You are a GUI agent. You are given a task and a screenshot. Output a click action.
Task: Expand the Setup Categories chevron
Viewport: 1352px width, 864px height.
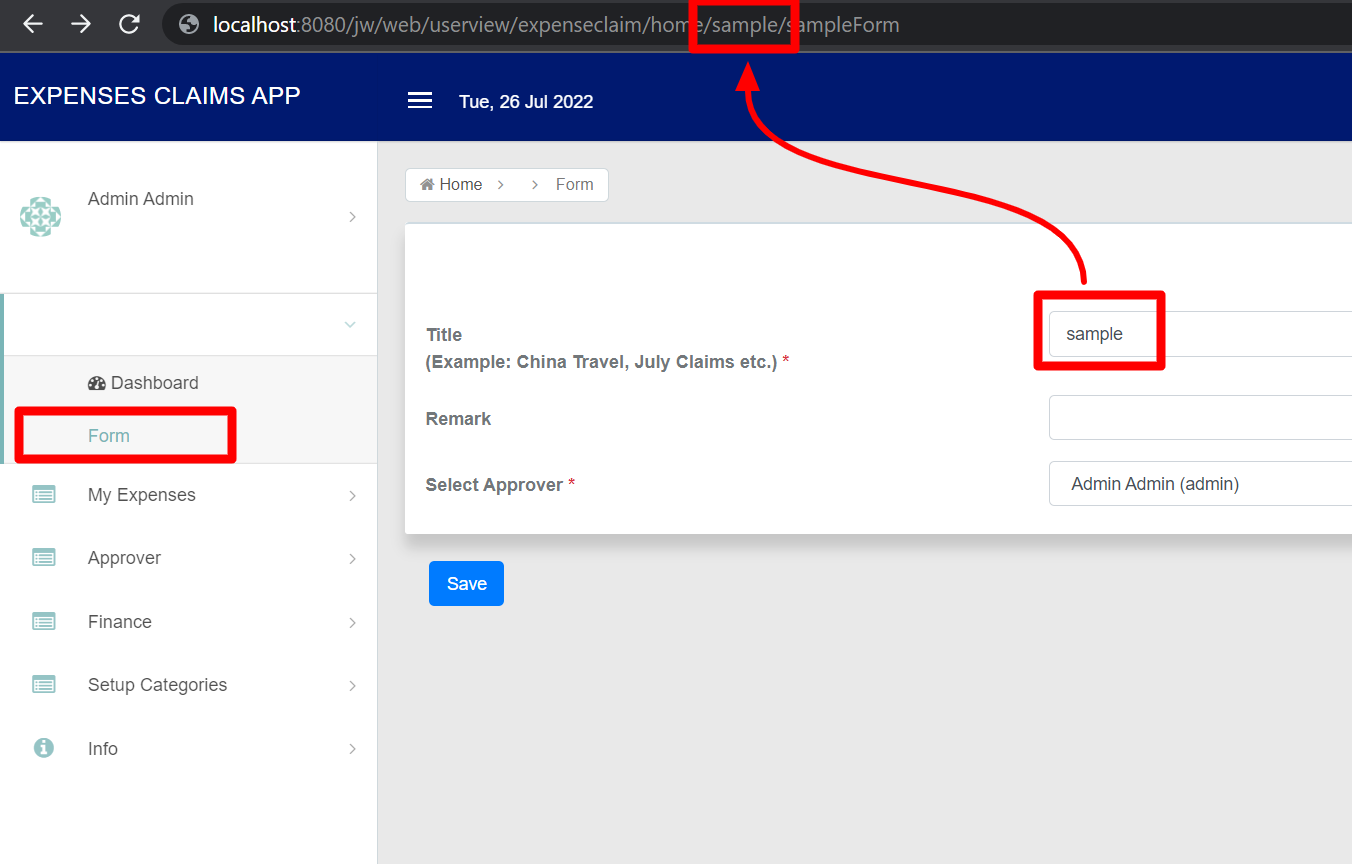click(352, 686)
